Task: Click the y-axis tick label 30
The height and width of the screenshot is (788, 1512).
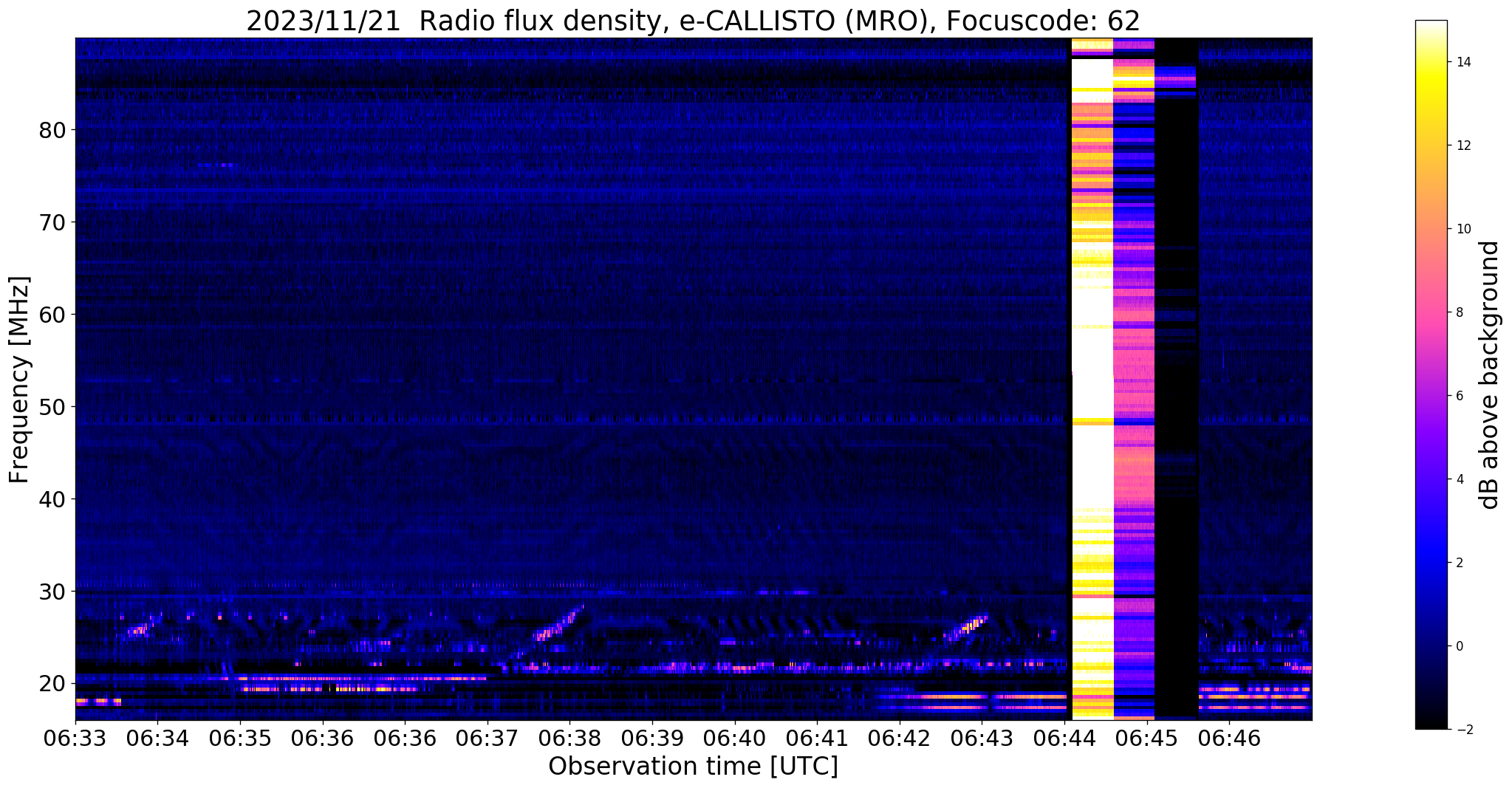Action: [52, 592]
